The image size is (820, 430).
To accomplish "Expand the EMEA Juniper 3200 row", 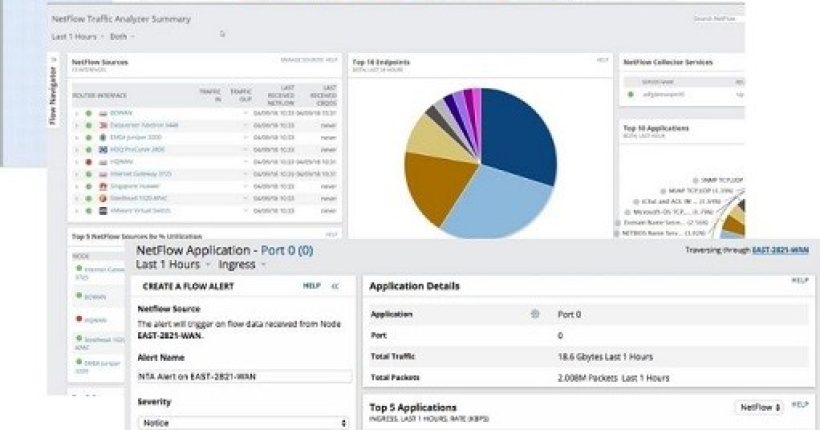I will pyautogui.click(x=77, y=138).
